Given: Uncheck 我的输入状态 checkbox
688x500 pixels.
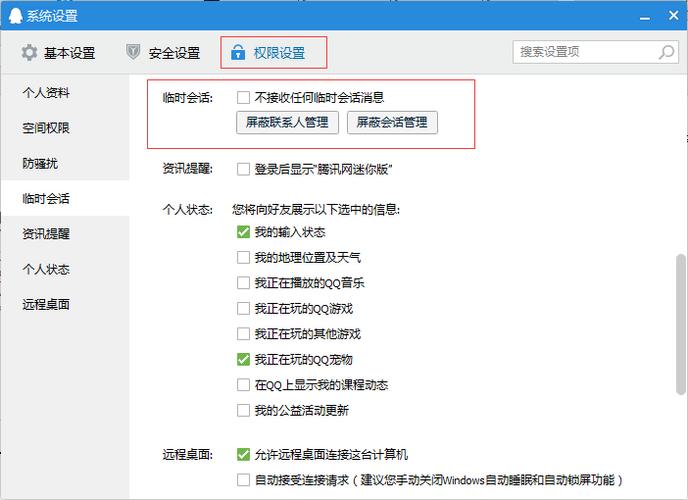Looking at the screenshot, I should [x=243, y=232].
